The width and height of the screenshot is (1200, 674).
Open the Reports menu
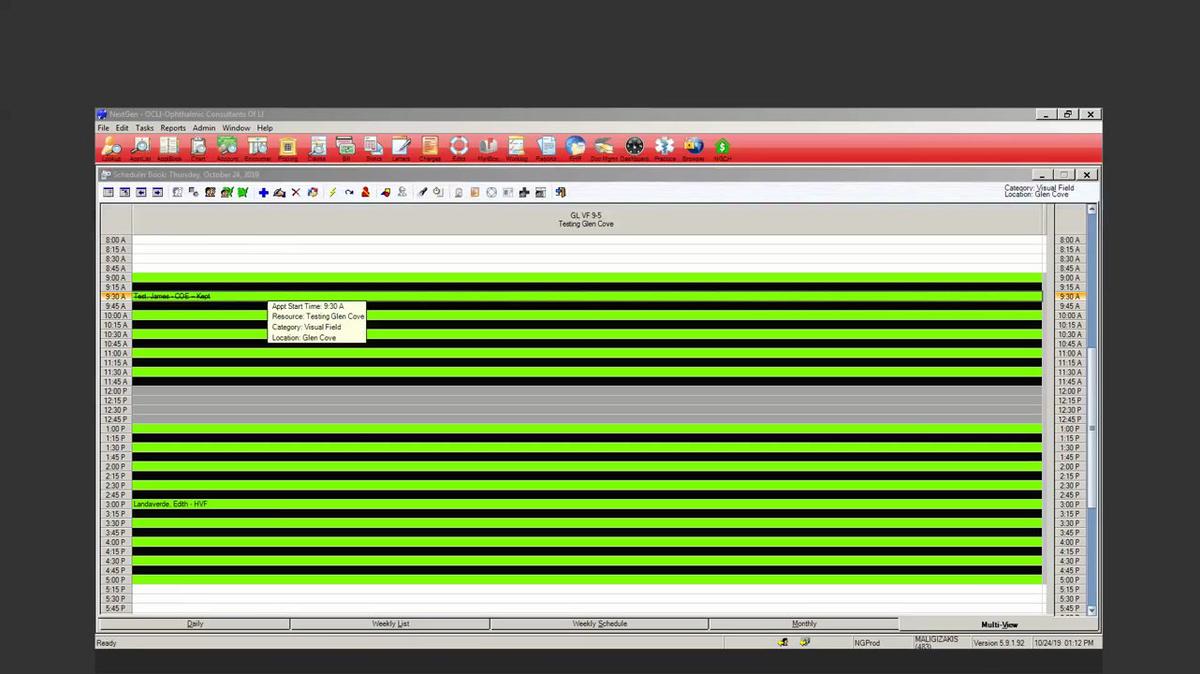point(172,128)
